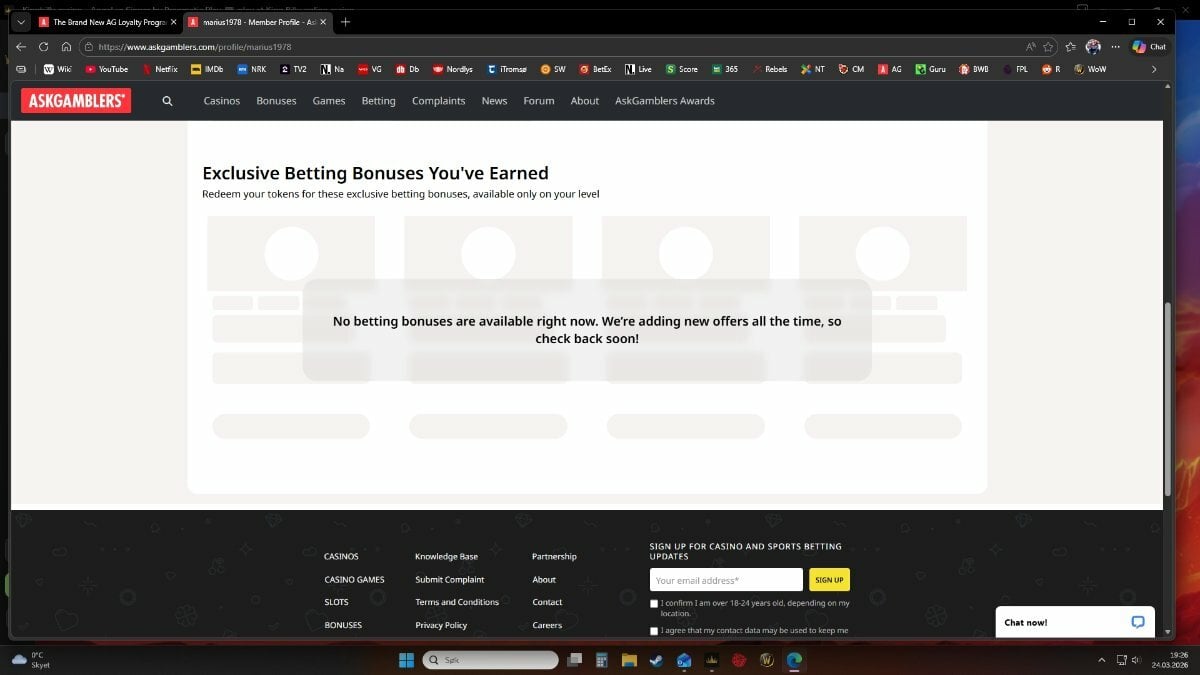Click the chat bubble icon in Chat now
The height and width of the screenshot is (675, 1200).
[1137, 622]
